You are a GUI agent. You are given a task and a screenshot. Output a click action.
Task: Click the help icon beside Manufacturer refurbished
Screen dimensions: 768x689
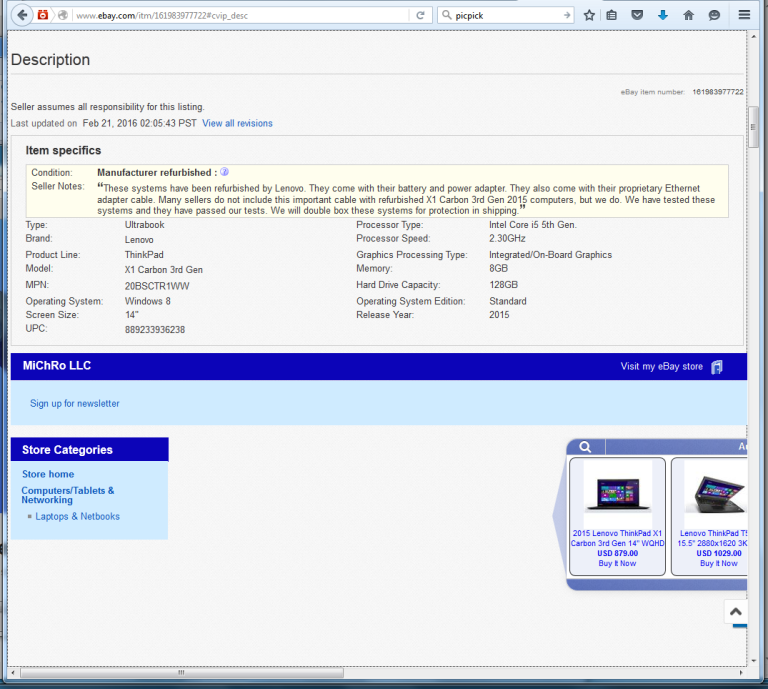click(x=224, y=172)
